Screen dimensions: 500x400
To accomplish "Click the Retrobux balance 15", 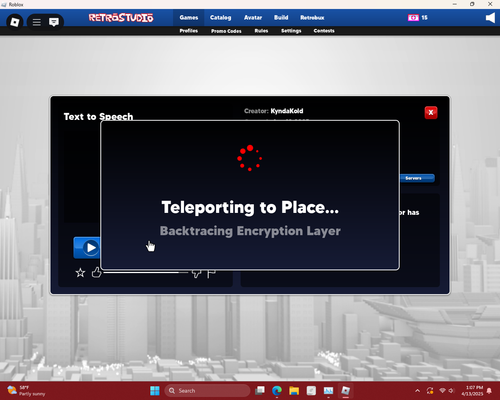I will (x=424, y=18).
